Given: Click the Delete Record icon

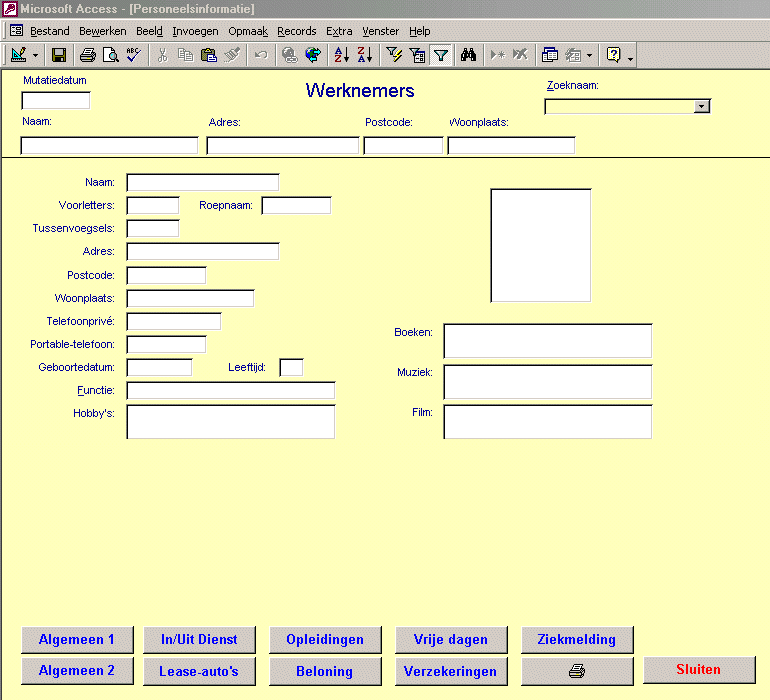Looking at the screenshot, I should click(x=521, y=55).
